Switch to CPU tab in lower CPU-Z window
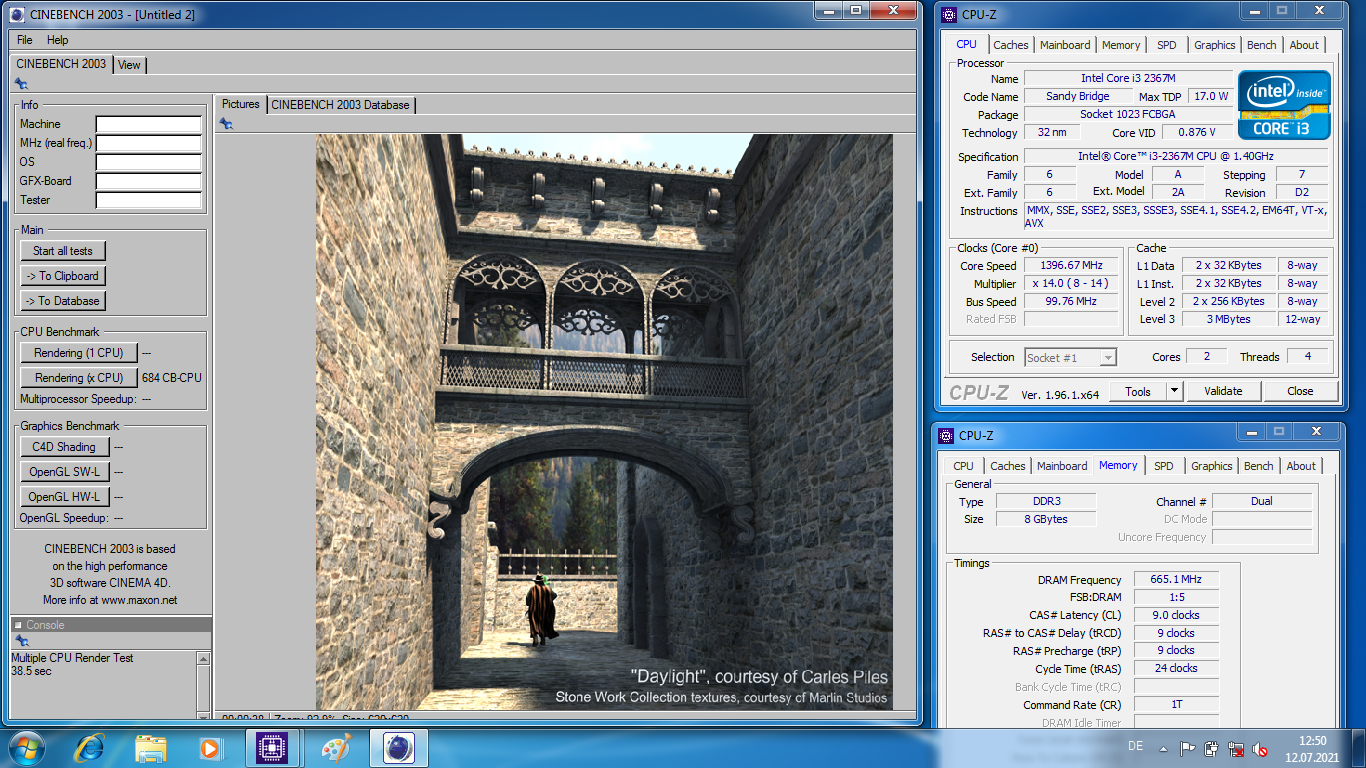This screenshot has width=1366, height=768. tap(963, 466)
